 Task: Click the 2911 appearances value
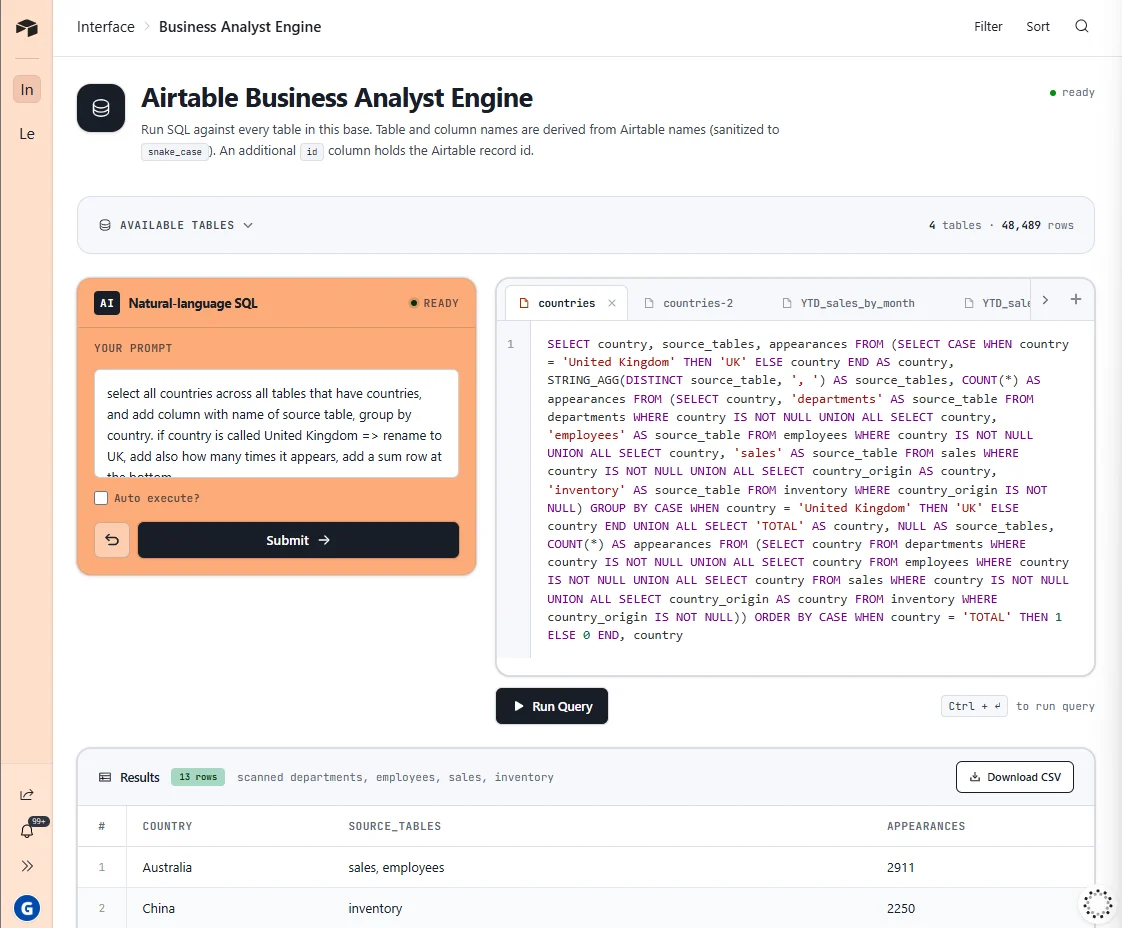click(x=900, y=867)
